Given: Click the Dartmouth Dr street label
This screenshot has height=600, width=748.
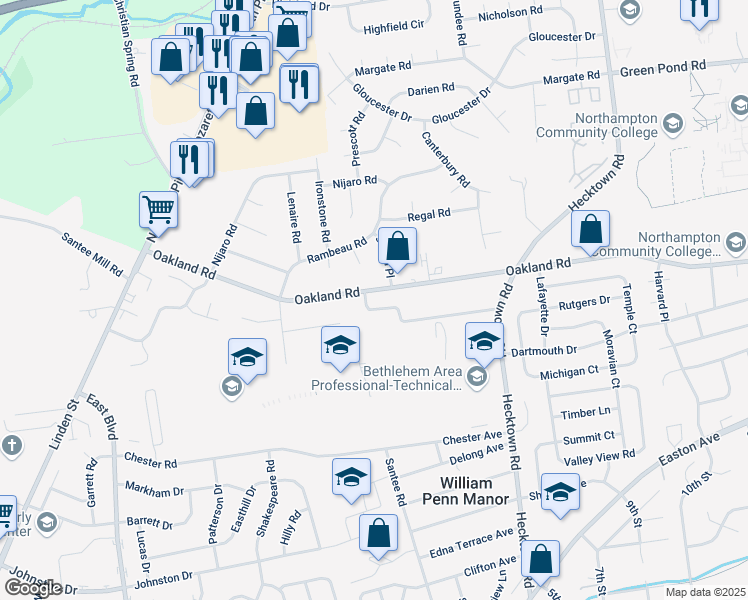Looking at the screenshot, I should coord(544,352).
